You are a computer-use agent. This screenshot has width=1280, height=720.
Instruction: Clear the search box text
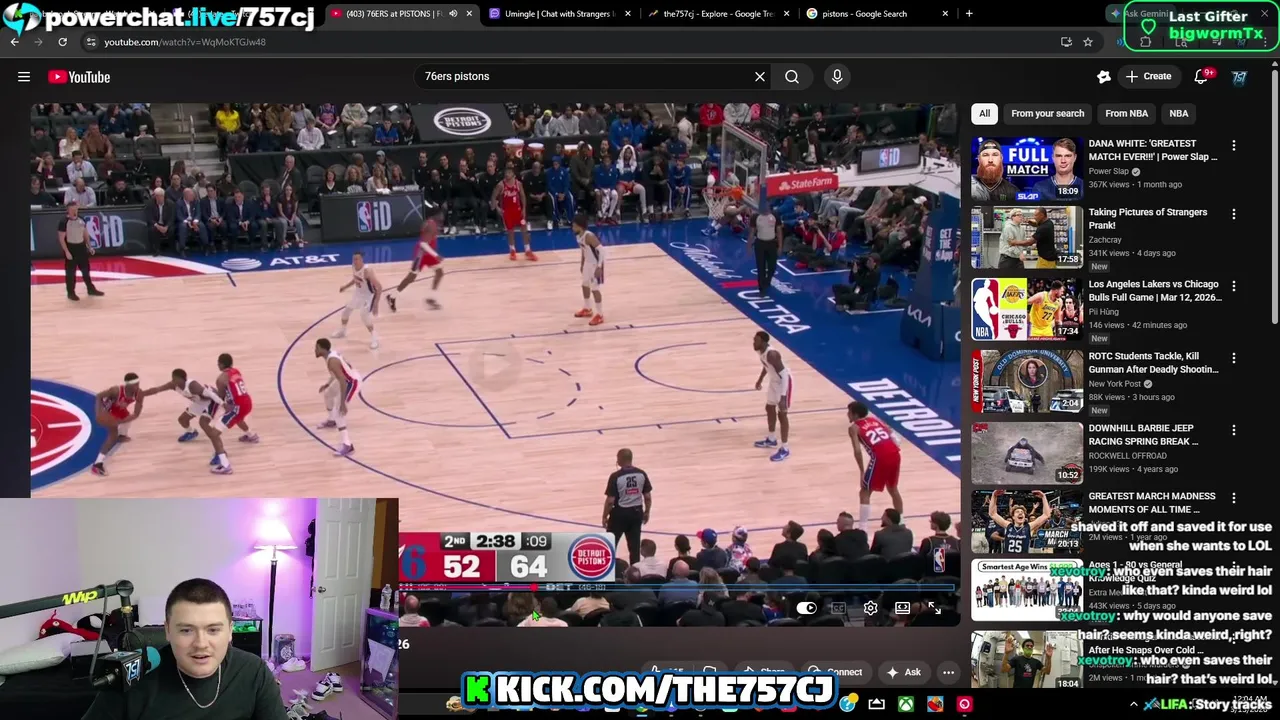(x=760, y=76)
